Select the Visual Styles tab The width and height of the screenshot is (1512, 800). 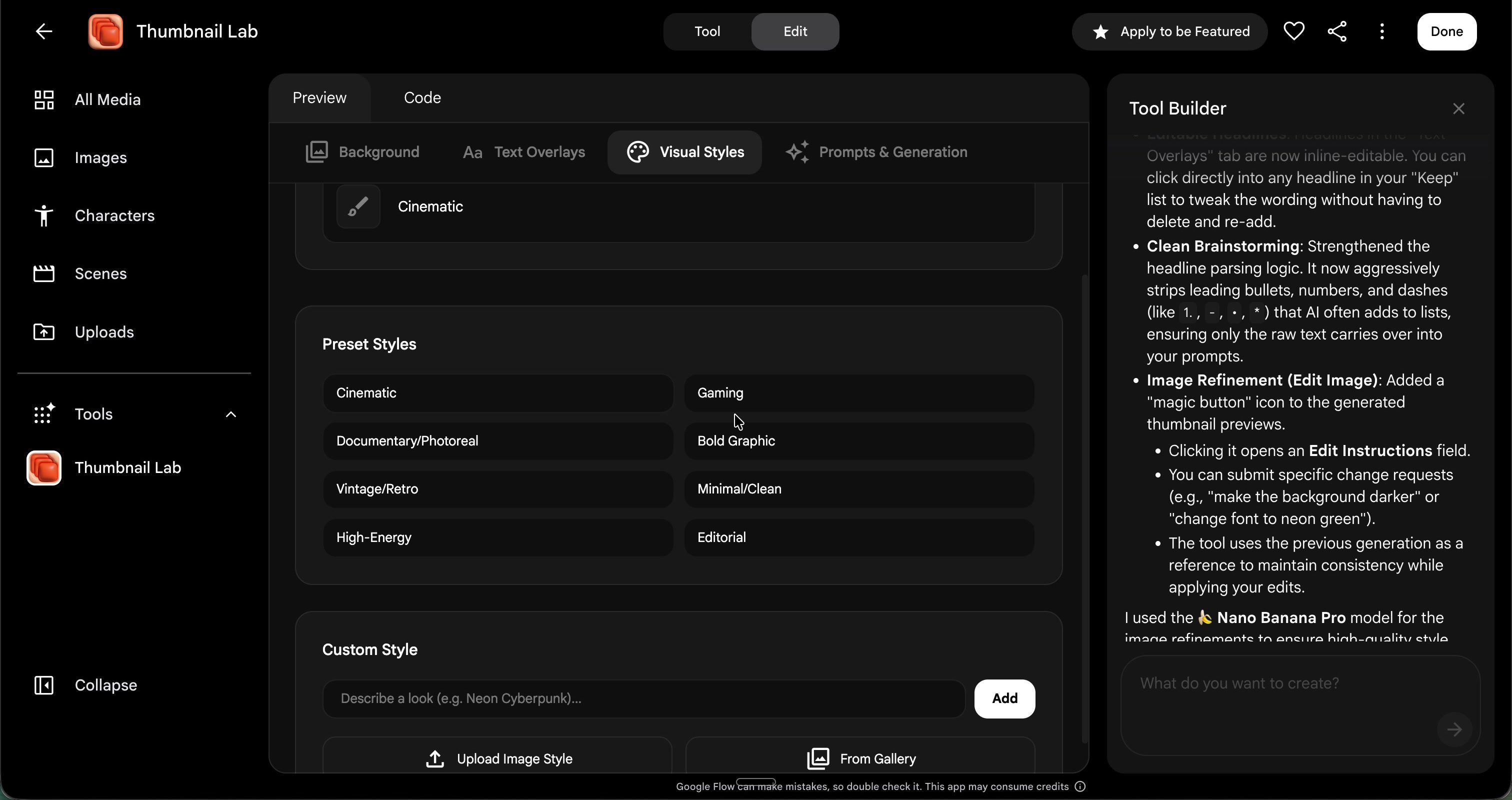[685, 152]
